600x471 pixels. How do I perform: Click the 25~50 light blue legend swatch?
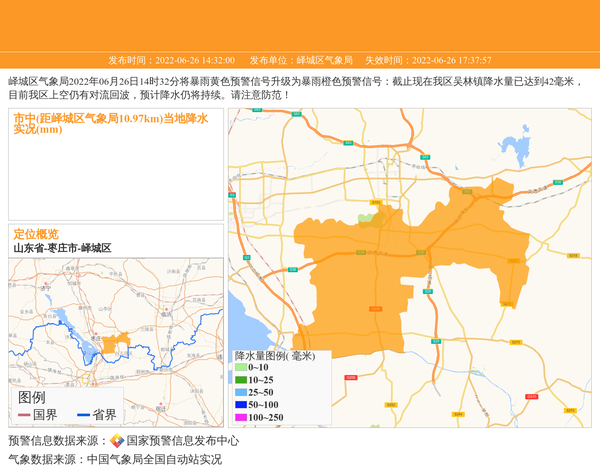click(241, 392)
